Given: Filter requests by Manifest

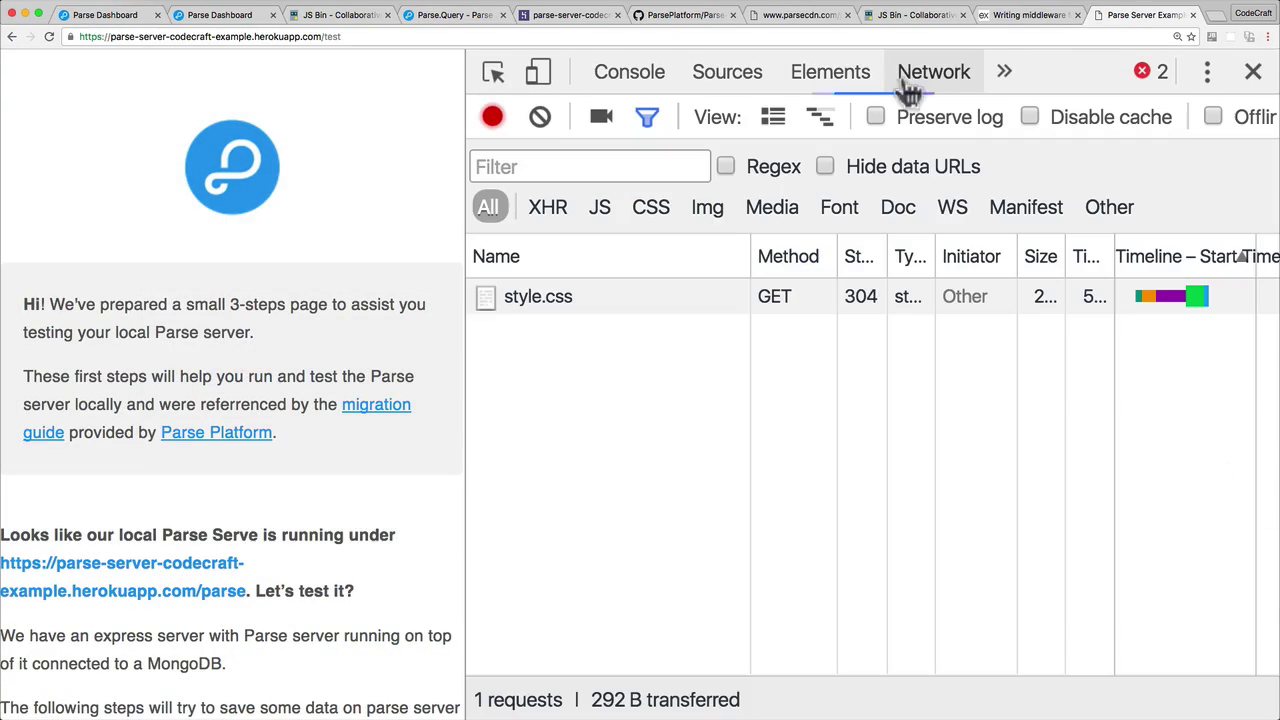Looking at the screenshot, I should click(1026, 207).
